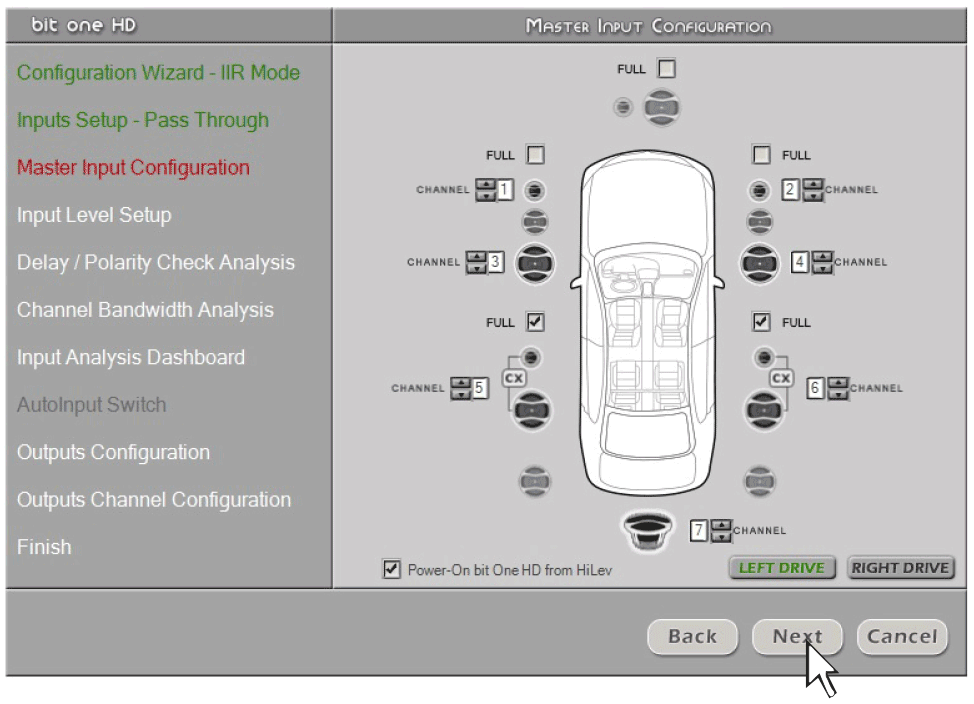The height and width of the screenshot is (704, 974).
Task: Open Configuration Wizard - IIR Mode step
Action: pos(158,73)
